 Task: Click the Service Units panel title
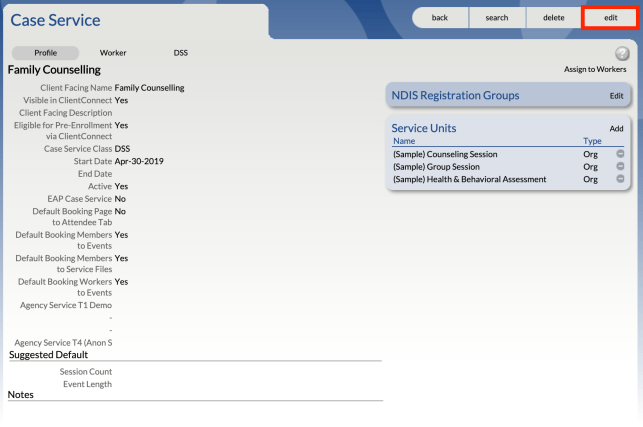(424, 128)
